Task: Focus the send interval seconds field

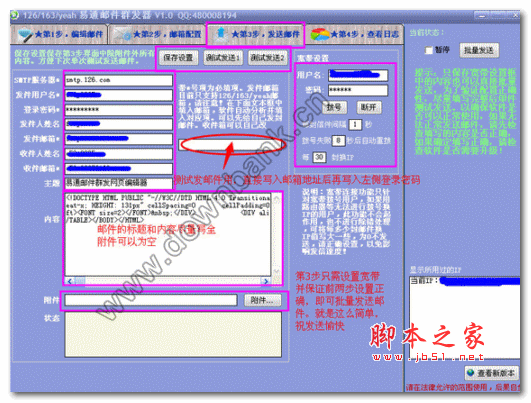Action: (355, 125)
